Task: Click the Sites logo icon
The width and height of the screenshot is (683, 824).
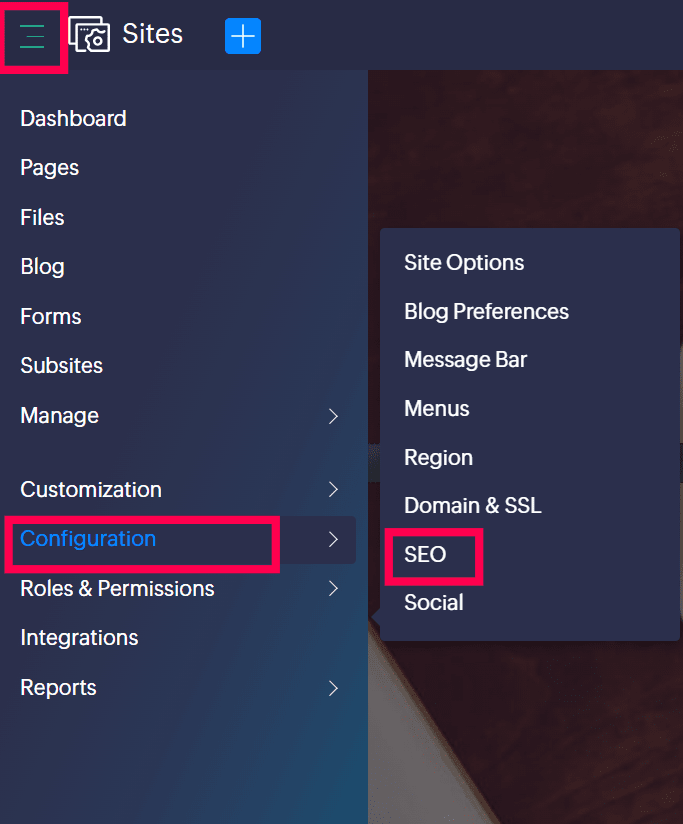Action: [x=89, y=34]
